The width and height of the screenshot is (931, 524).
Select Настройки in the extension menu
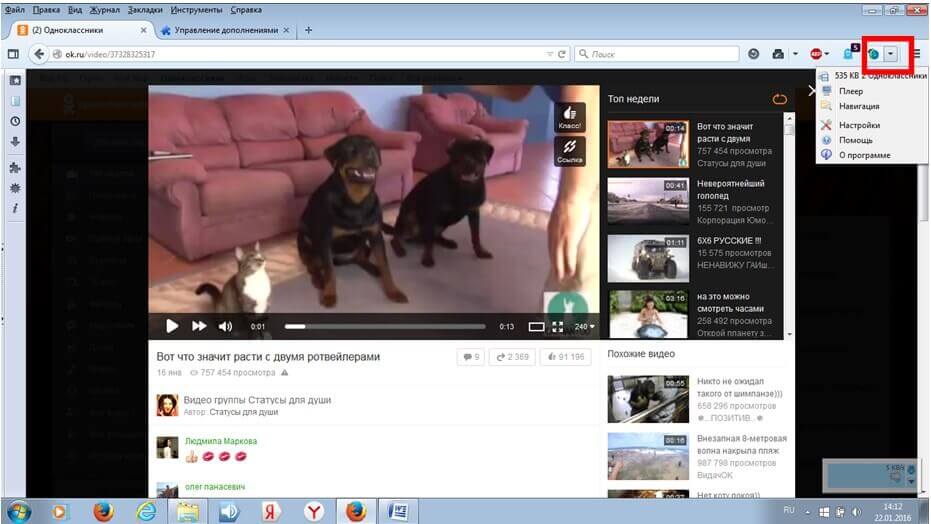coord(859,125)
